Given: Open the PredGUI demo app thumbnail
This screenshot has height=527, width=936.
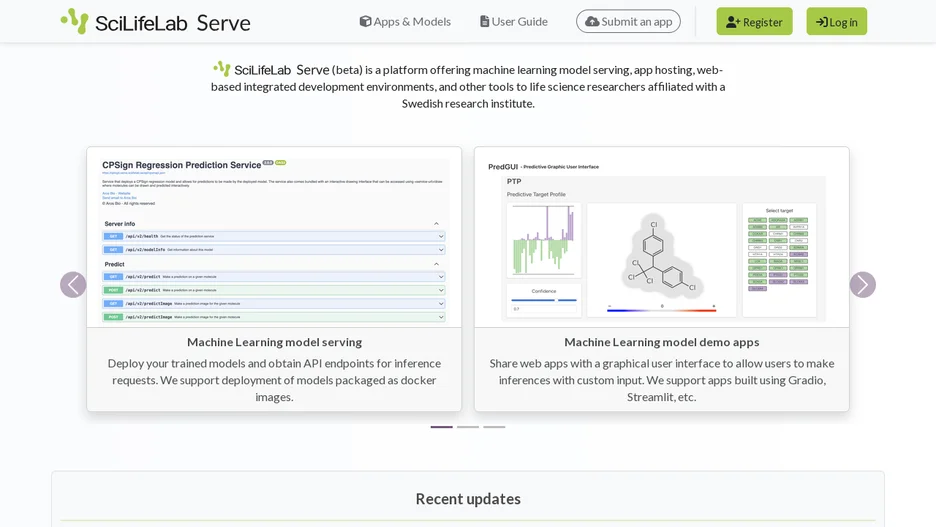Looking at the screenshot, I should pyautogui.click(x=661, y=237).
